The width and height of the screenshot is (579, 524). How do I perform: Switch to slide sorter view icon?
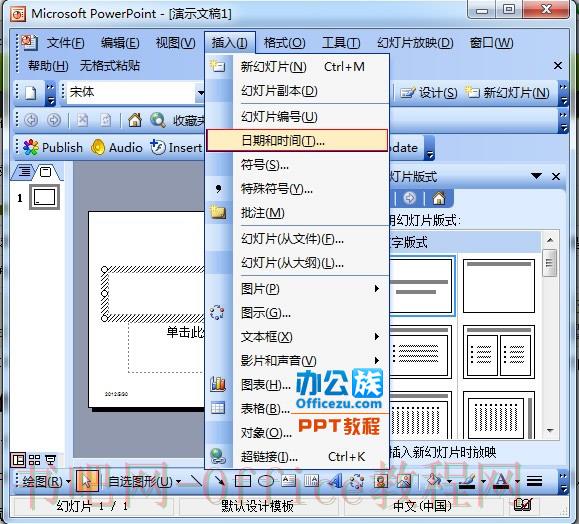[34, 460]
